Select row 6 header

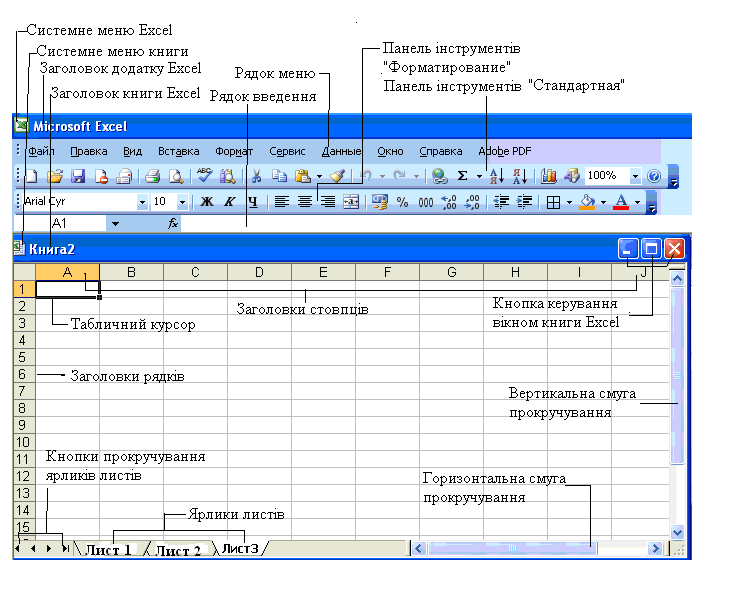pyautogui.click(x=22, y=374)
